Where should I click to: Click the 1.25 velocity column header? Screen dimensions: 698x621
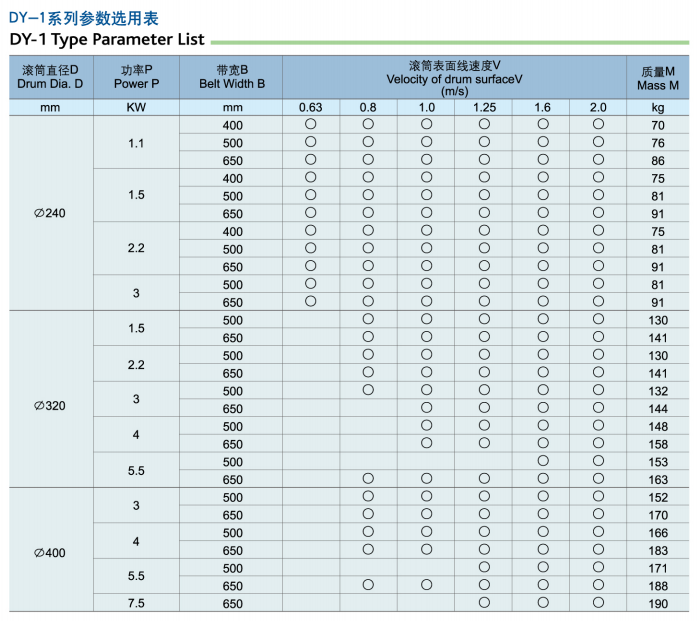pos(484,107)
